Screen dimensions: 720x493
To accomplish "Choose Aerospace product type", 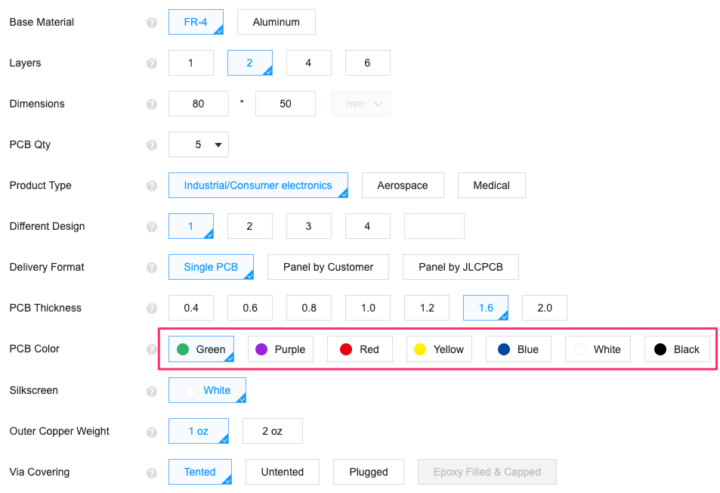I will tap(402, 186).
